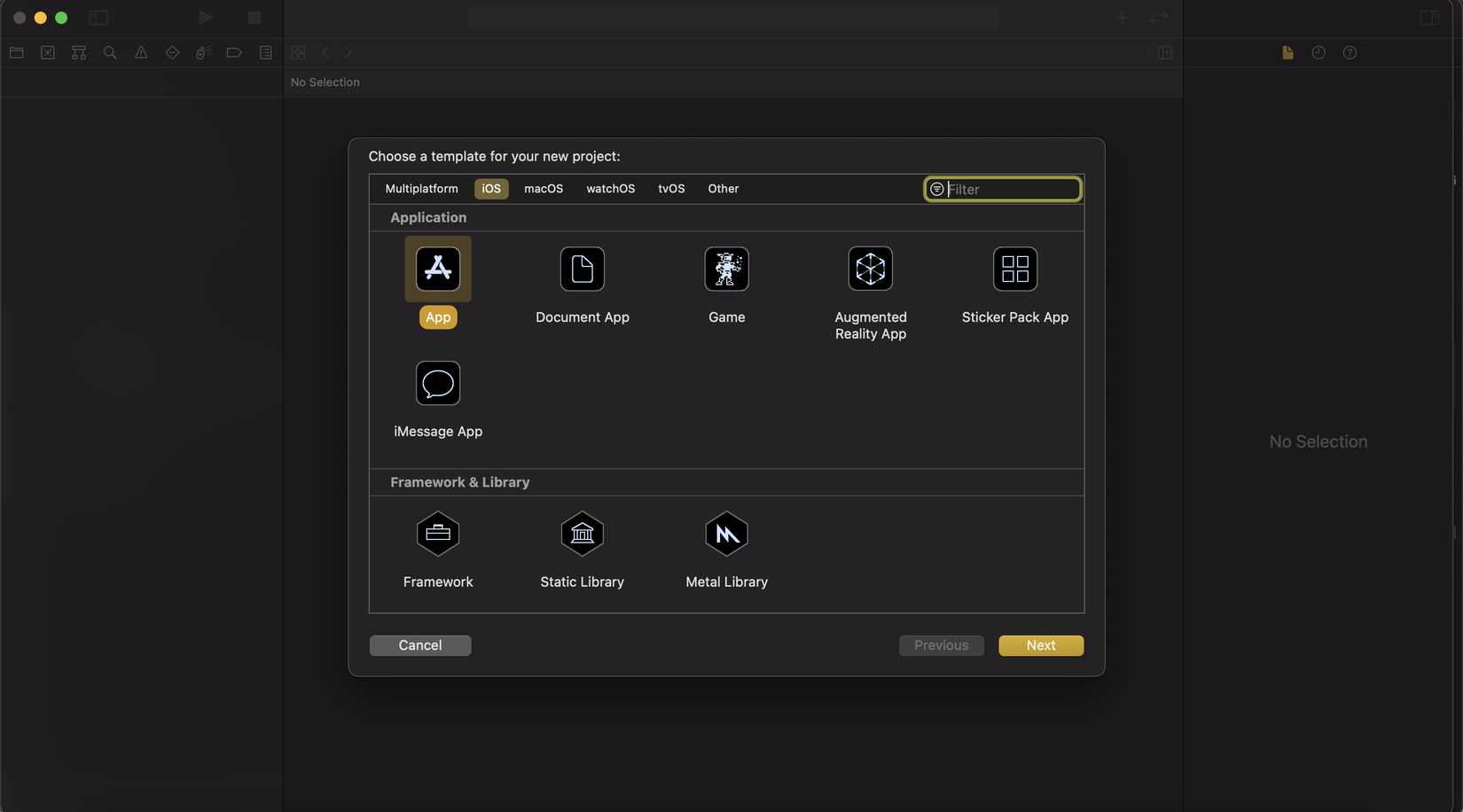Click the 'Application' section header
The image size is (1463, 812).
click(428, 217)
